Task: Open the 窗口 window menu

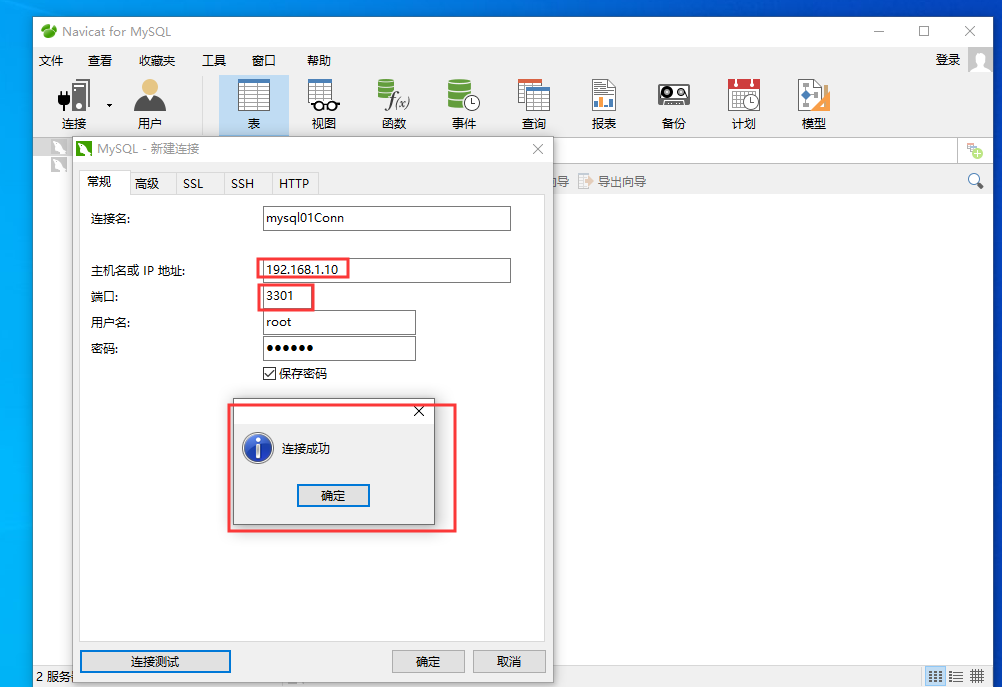Action: tap(264, 61)
